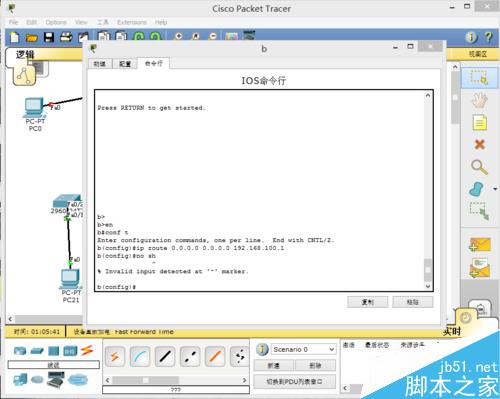Choose the Wireless Devices category icon
Viewport: 500px width, 399px height.
pos(70,351)
